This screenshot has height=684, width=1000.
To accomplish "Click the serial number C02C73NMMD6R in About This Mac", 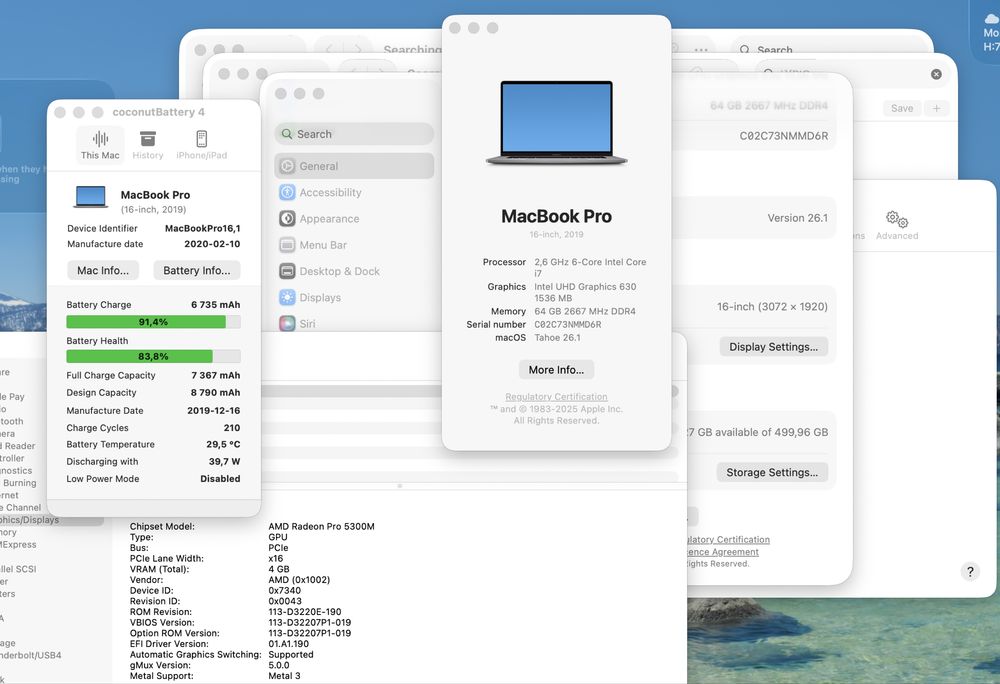I will tap(568, 324).
